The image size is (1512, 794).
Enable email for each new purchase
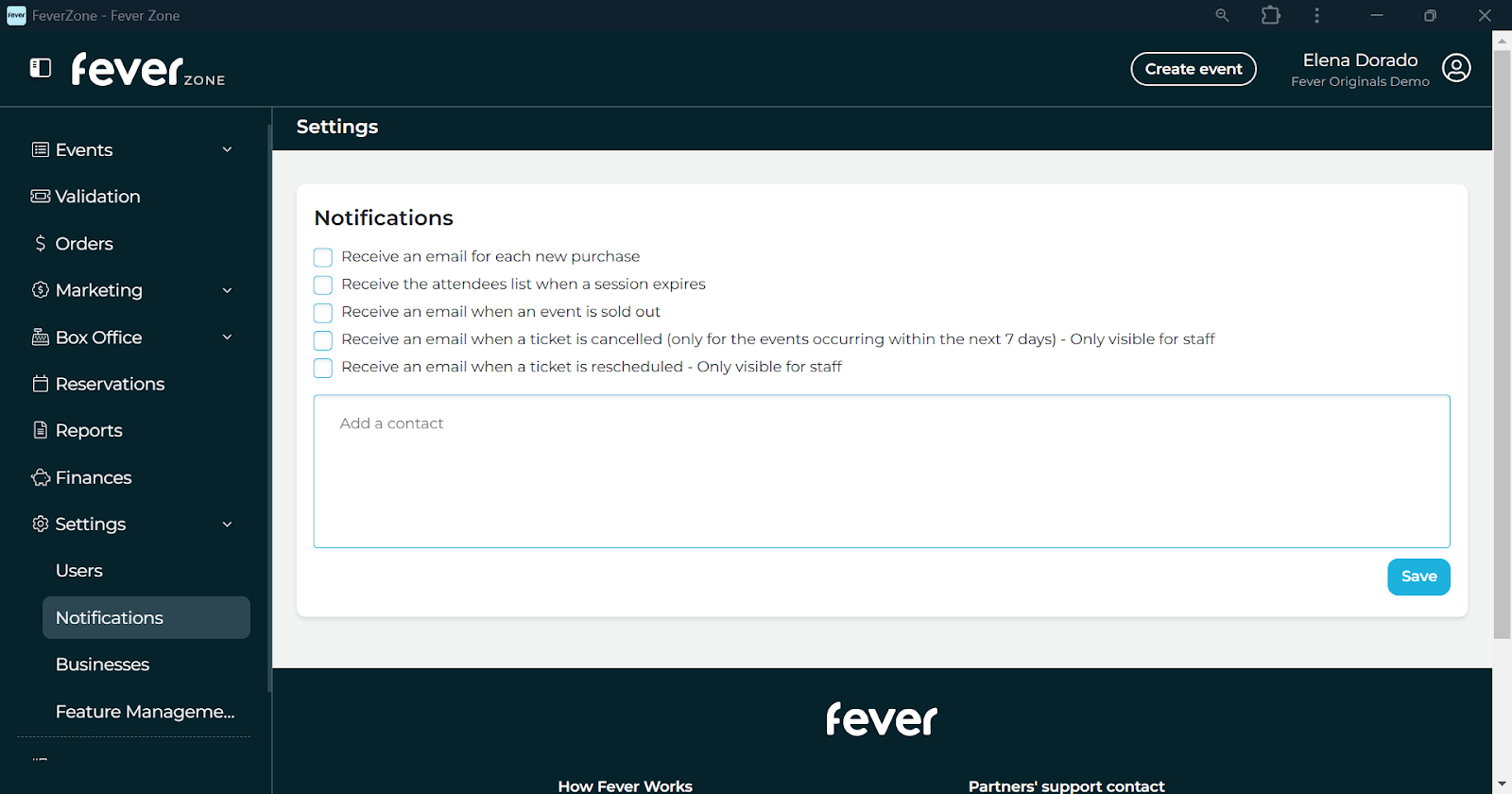click(x=323, y=257)
